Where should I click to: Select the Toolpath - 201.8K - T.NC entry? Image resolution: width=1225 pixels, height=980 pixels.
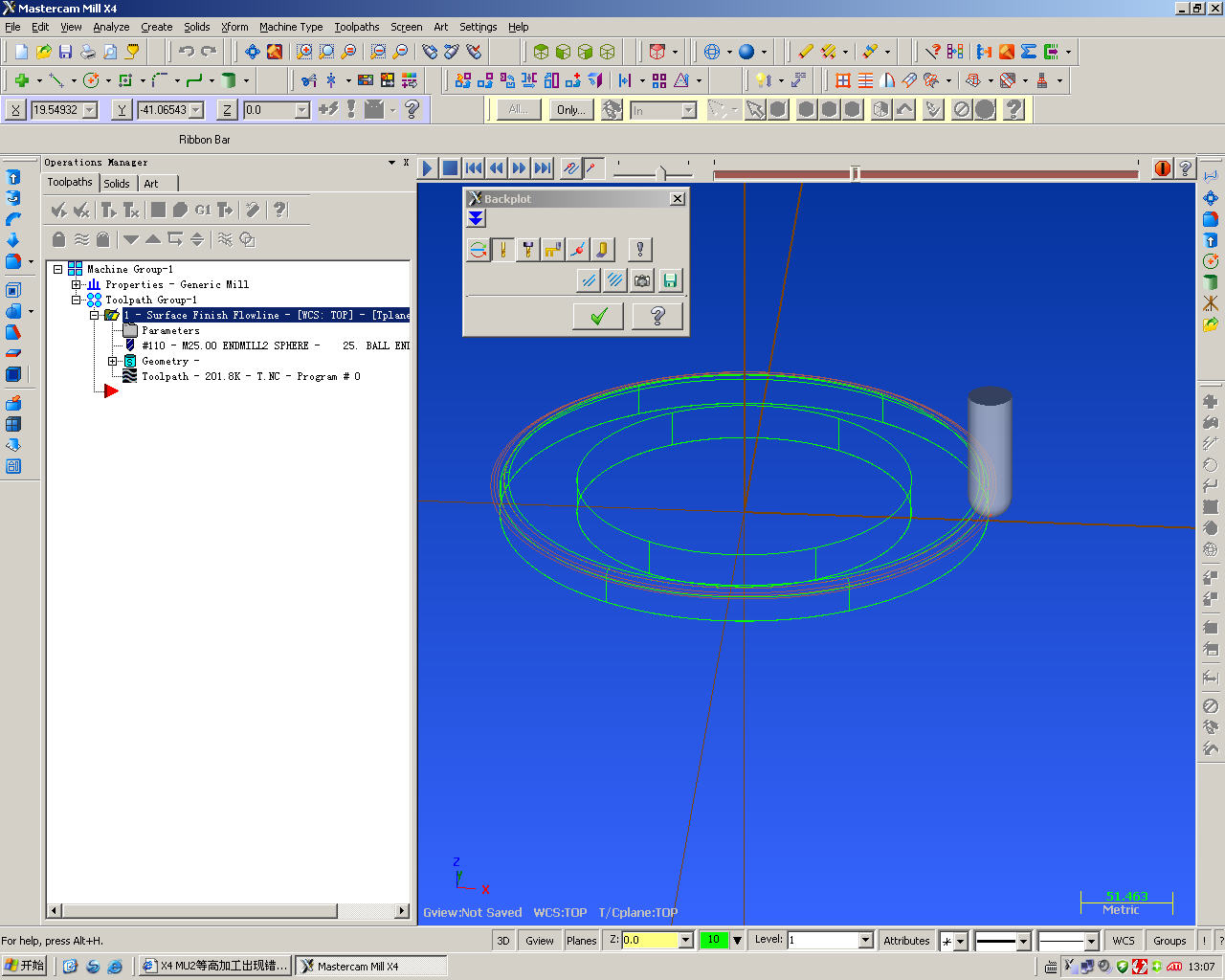point(251,376)
